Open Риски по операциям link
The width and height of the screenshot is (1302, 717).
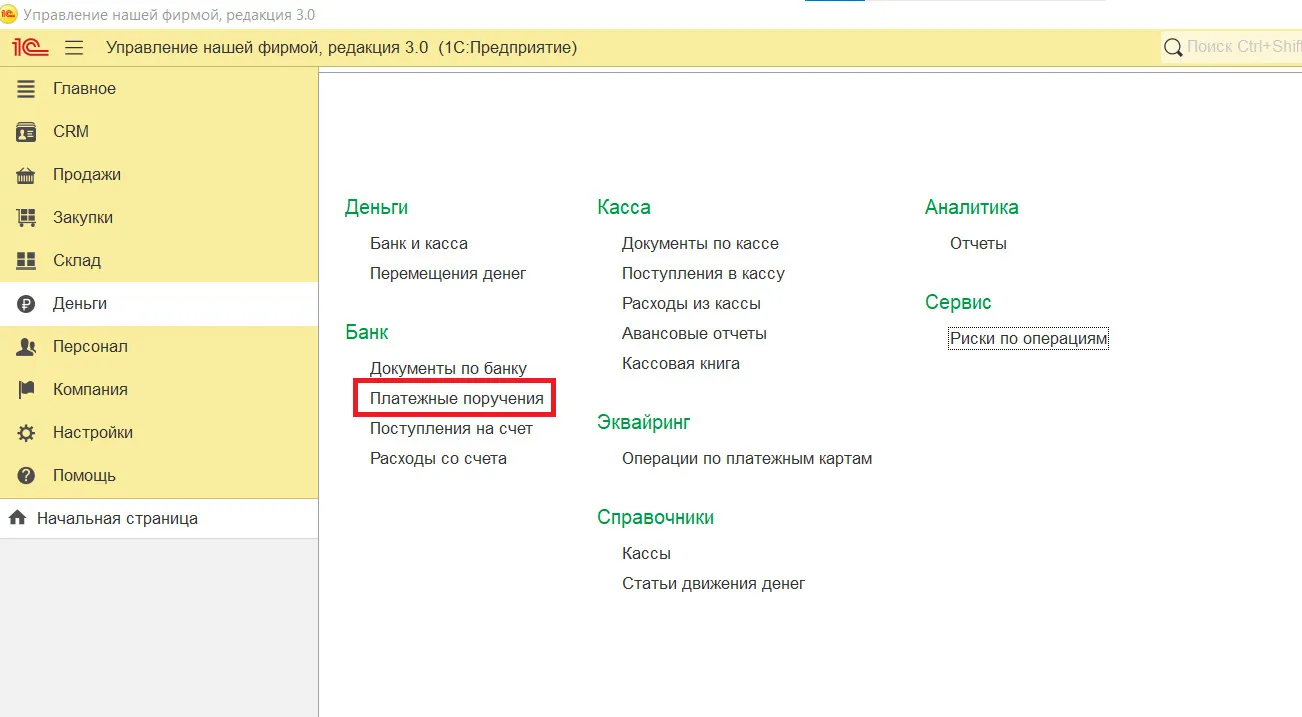1028,339
